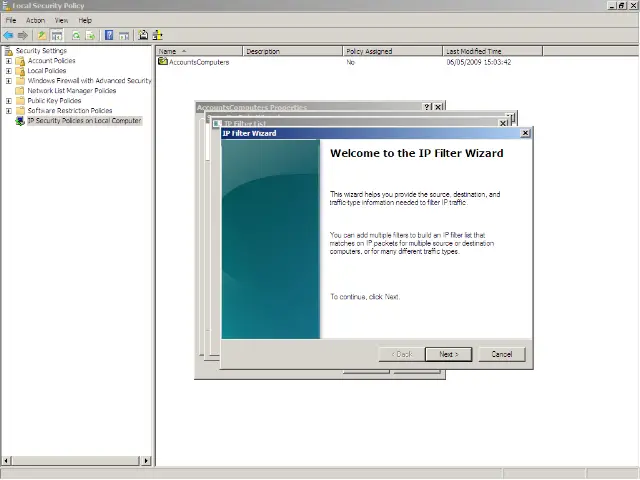Click the blue Help question mark icon

point(109,35)
